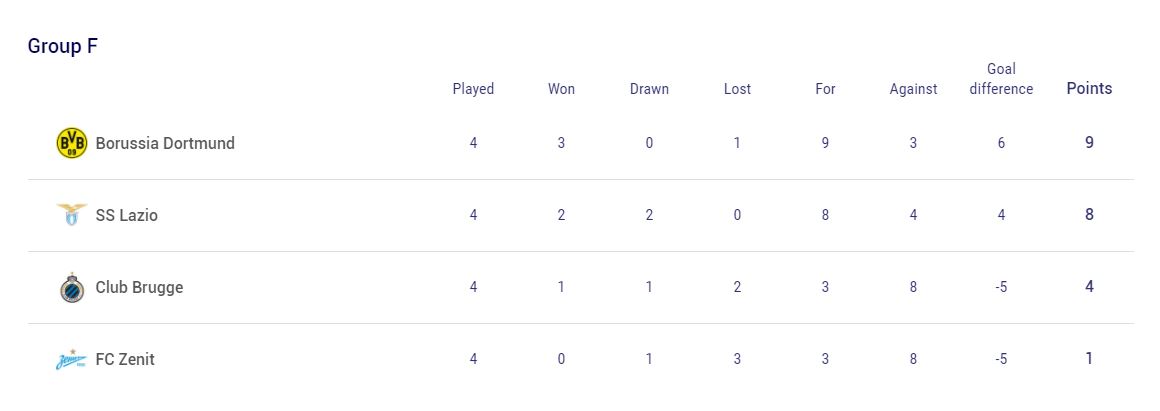
Task: Click the Borussia Dortmund club crest
Action: 72,143
